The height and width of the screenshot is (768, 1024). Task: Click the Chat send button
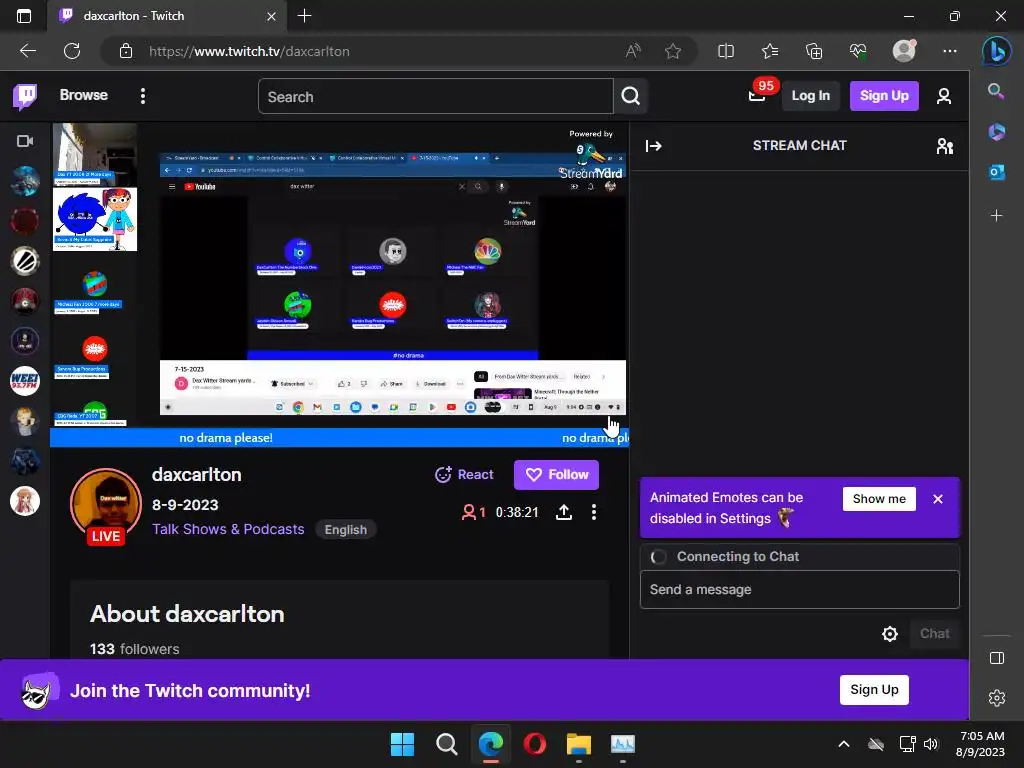click(934, 633)
